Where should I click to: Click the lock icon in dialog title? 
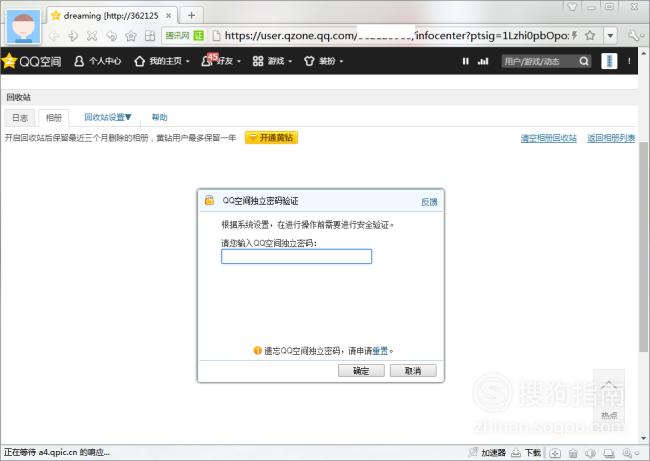click(x=209, y=201)
